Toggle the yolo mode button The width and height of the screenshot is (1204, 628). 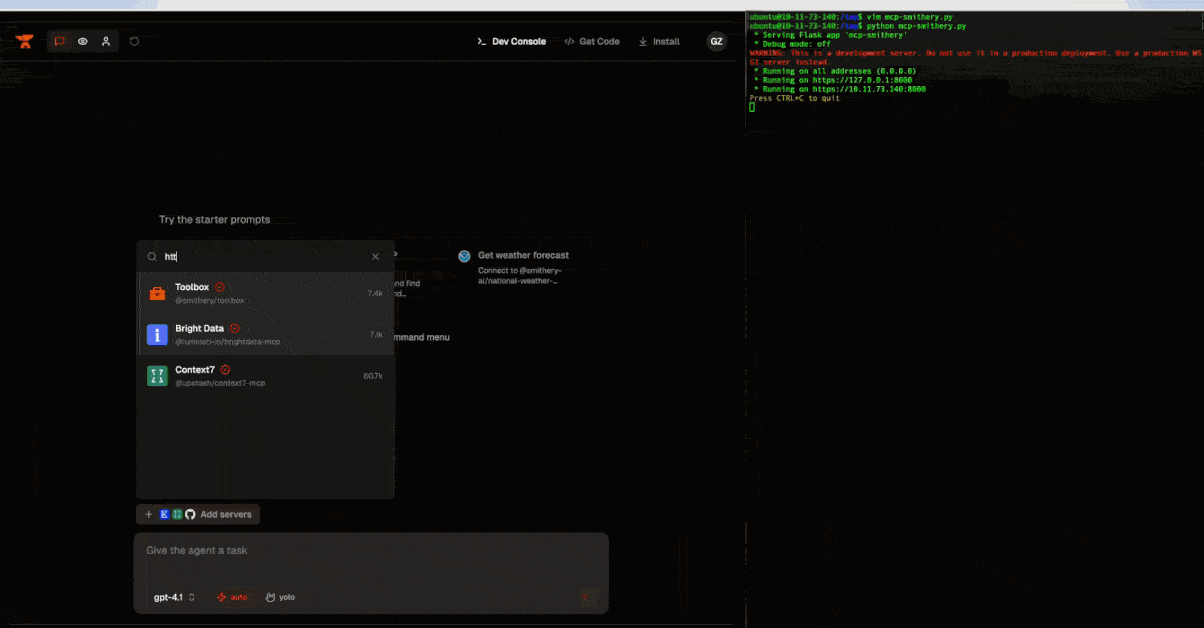(x=280, y=597)
